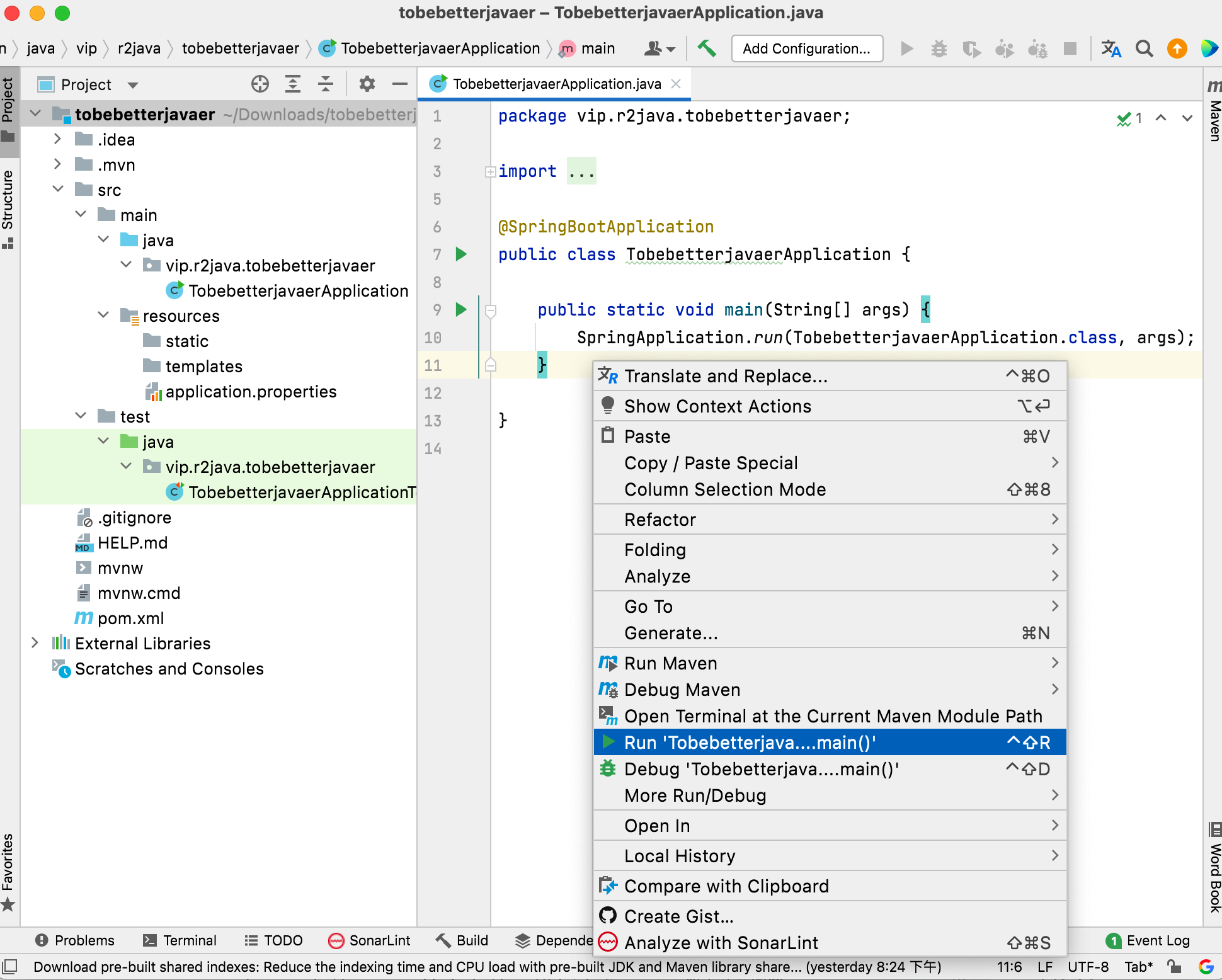Click Select Opened File crosshair icon
Image resolution: width=1222 pixels, height=980 pixels.
click(x=260, y=84)
